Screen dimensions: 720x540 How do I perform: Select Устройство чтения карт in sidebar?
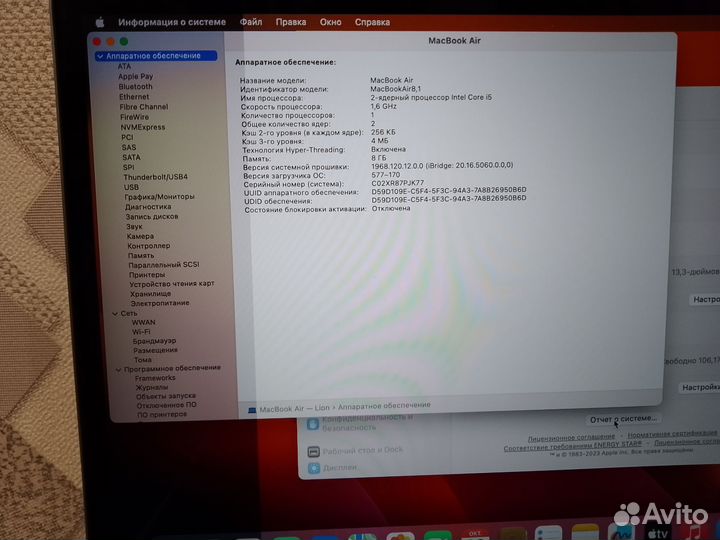171,284
